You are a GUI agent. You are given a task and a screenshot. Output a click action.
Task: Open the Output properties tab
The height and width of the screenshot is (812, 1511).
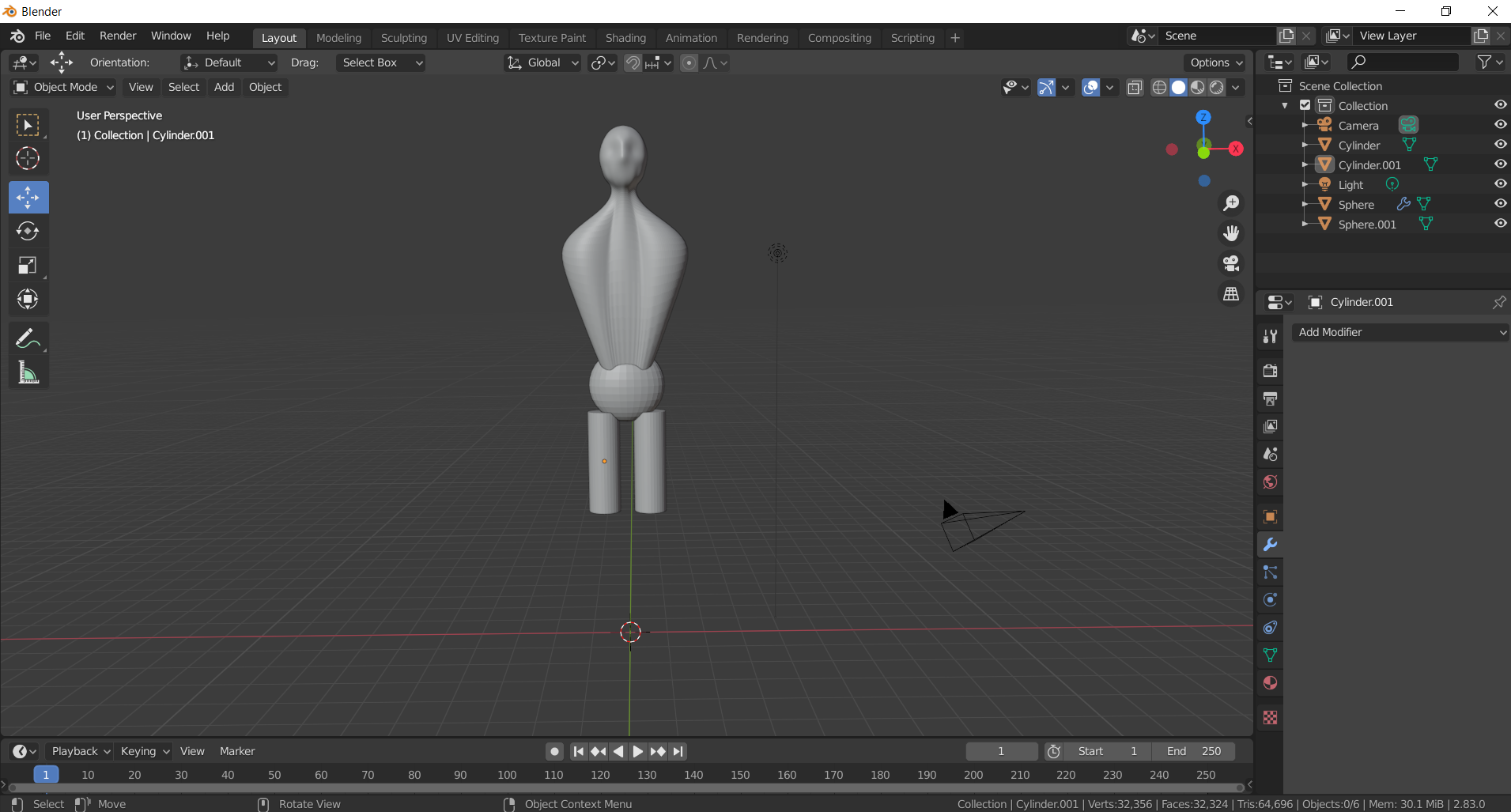click(1270, 398)
